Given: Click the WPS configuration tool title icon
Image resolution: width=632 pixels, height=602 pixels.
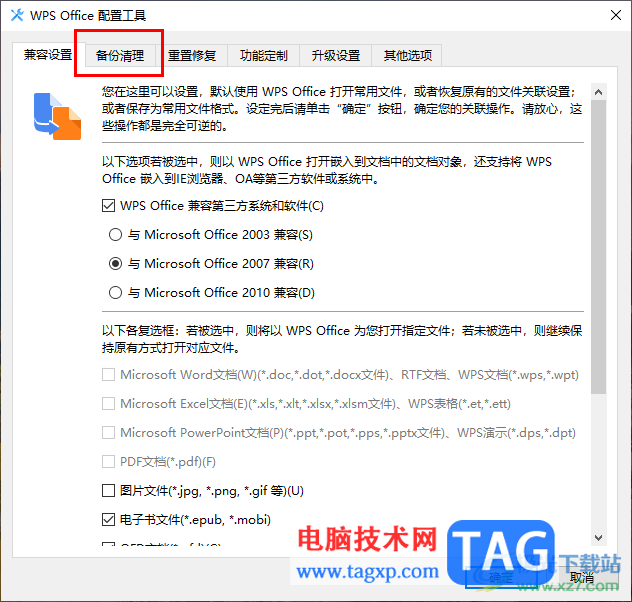Looking at the screenshot, I should [17, 15].
